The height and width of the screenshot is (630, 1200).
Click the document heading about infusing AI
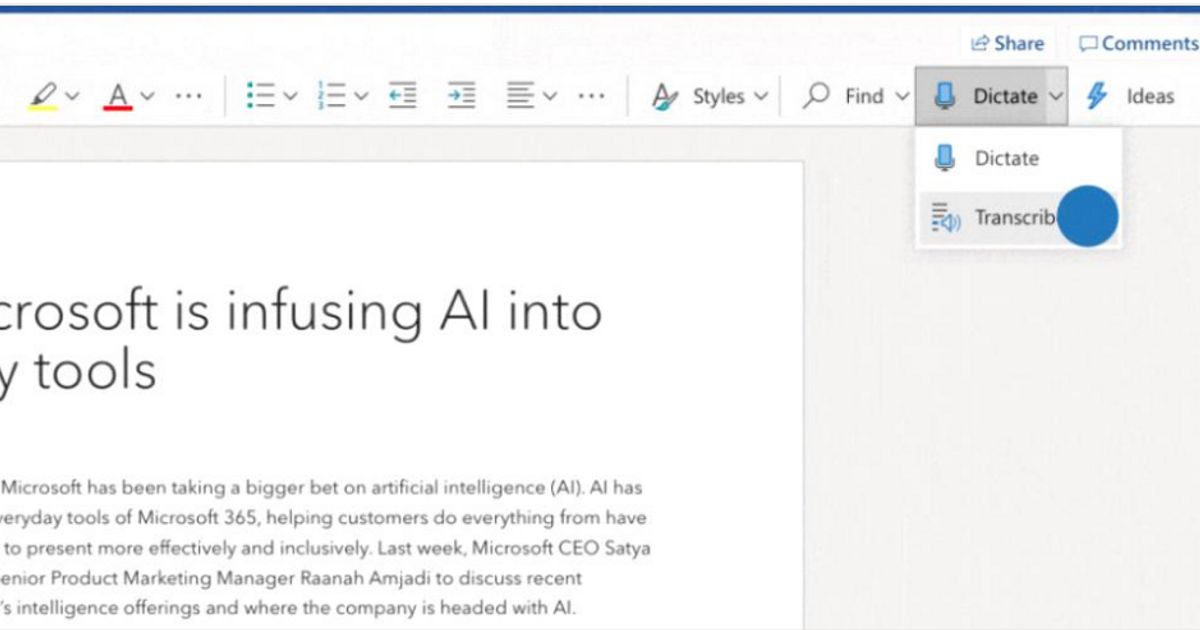click(x=301, y=340)
